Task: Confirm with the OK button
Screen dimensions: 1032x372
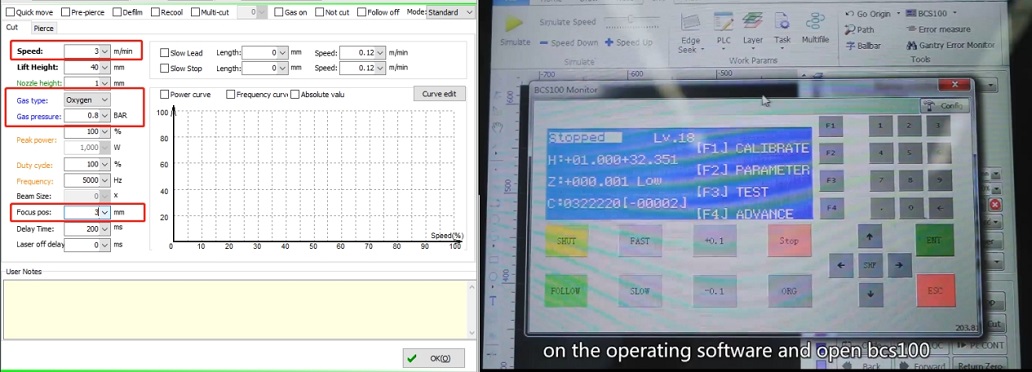Action: (x=434, y=358)
